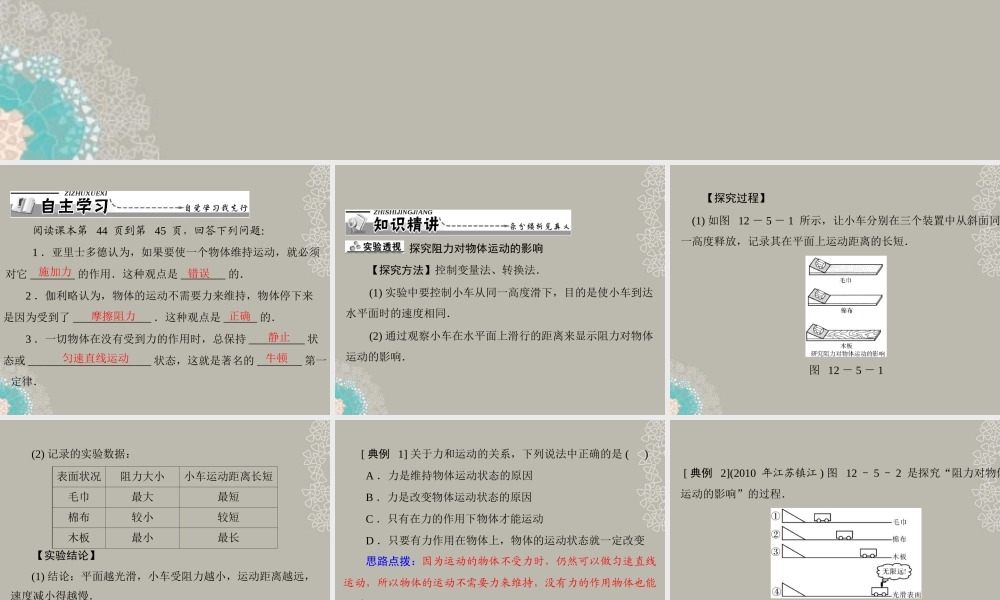Select table cell 较短

228,517
